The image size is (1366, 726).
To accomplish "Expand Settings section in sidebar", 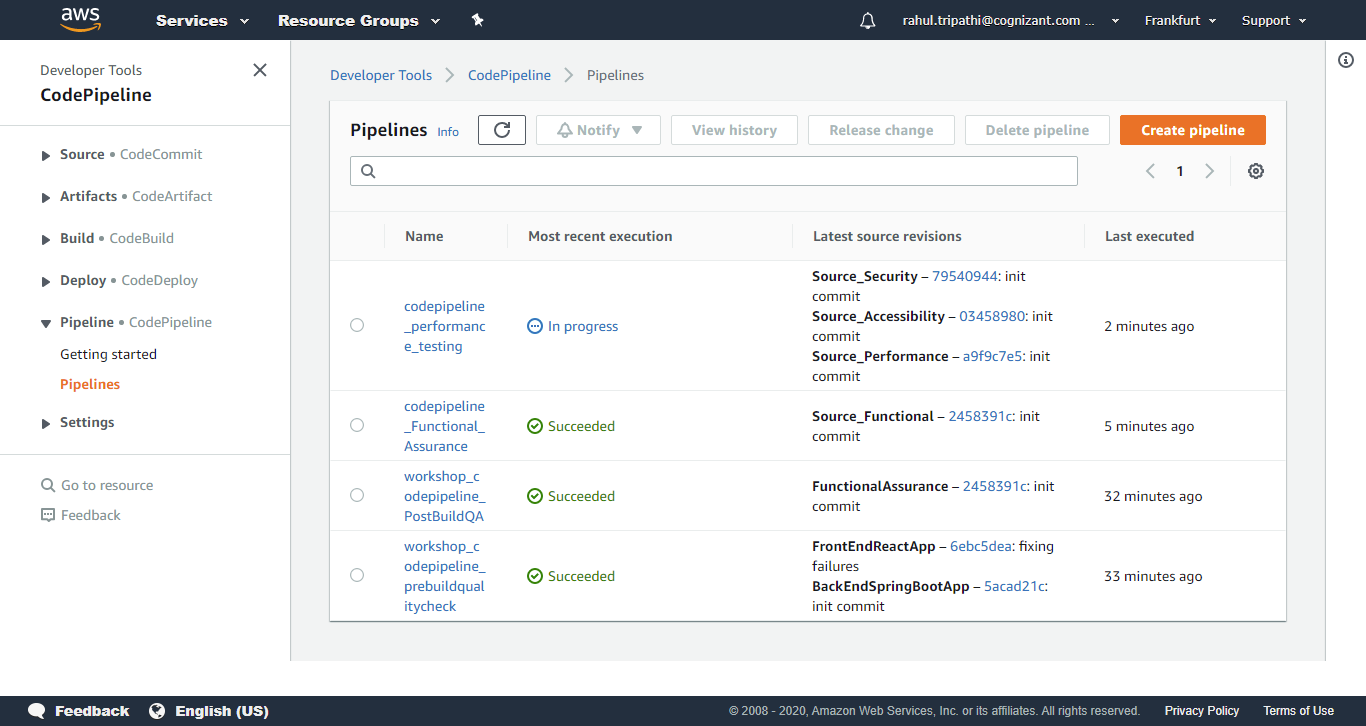I will pyautogui.click(x=46, y=423).
